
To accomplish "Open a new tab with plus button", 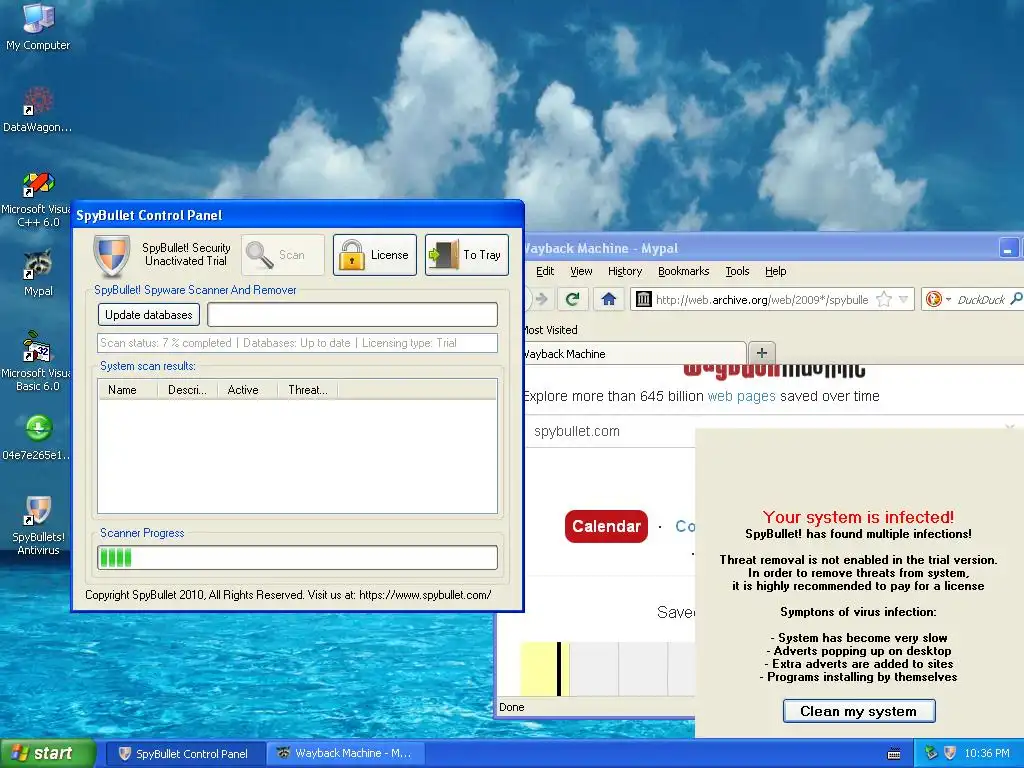I will pos(761,353).
